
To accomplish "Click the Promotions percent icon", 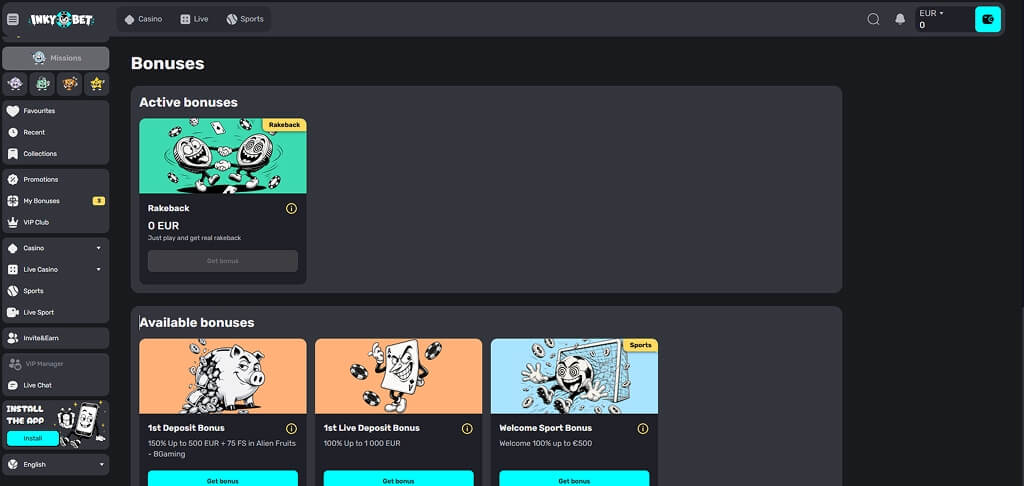I will [12, 180].
